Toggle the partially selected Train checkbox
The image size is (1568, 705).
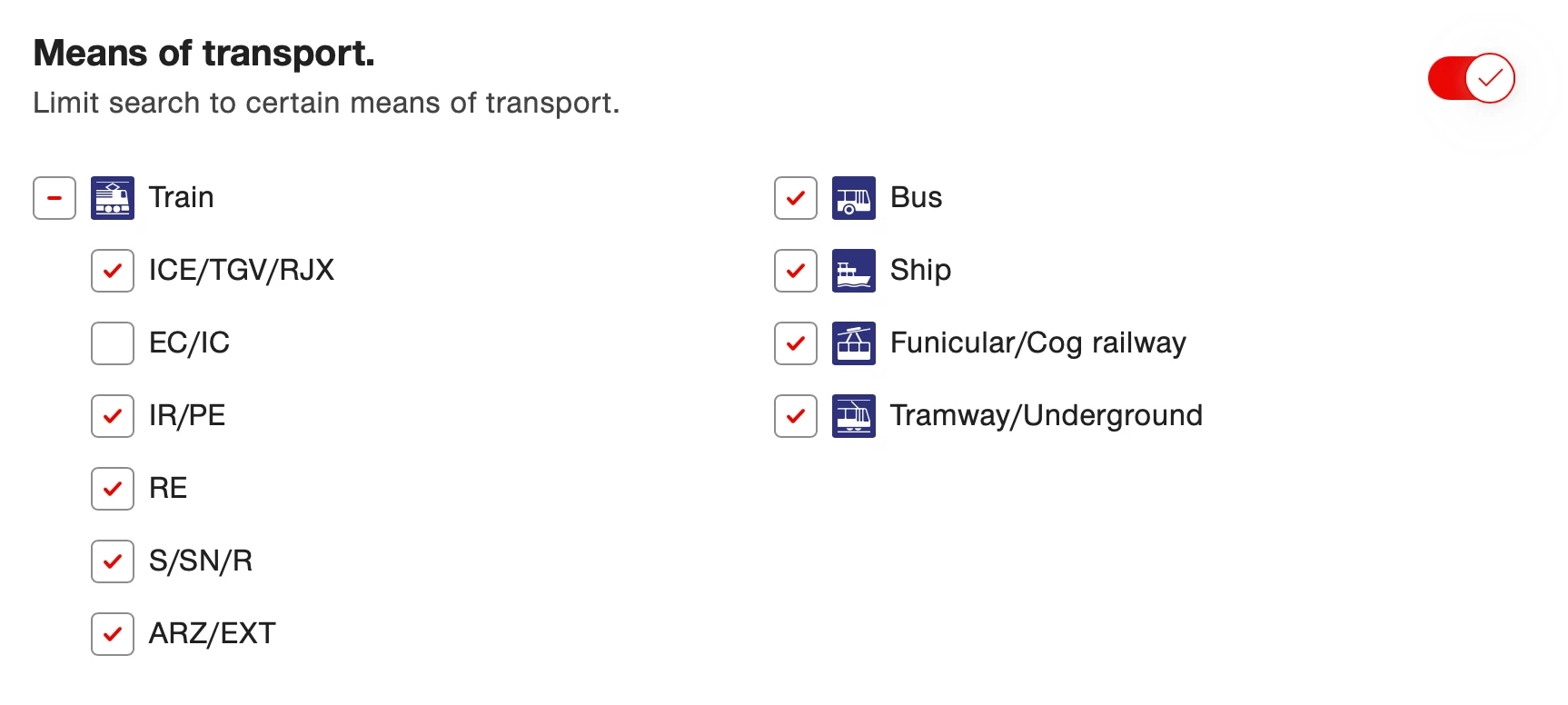click(x=55, y=198)
